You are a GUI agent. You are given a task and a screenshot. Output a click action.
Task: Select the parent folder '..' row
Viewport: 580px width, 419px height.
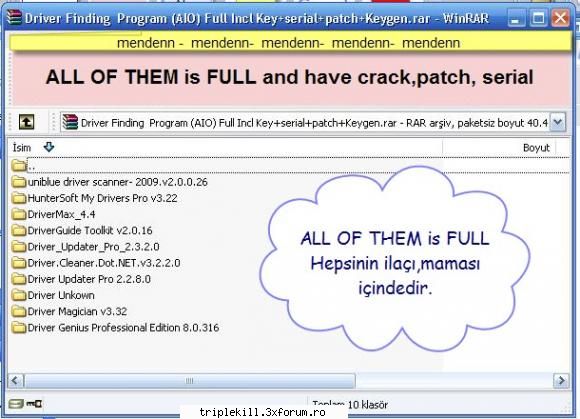click(x=289, y=166)
